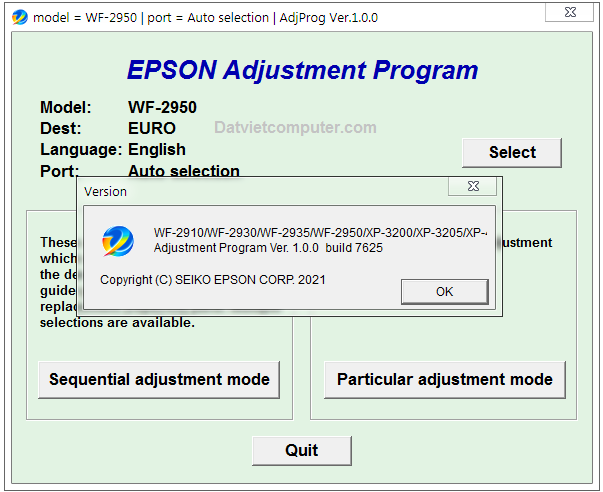
Task: Click the supported models list text line
Action: coord(320,232)
